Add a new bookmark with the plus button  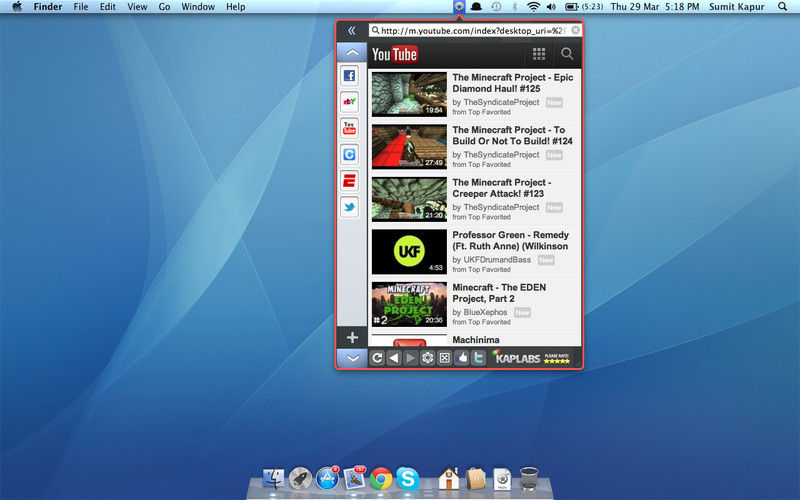352,337
